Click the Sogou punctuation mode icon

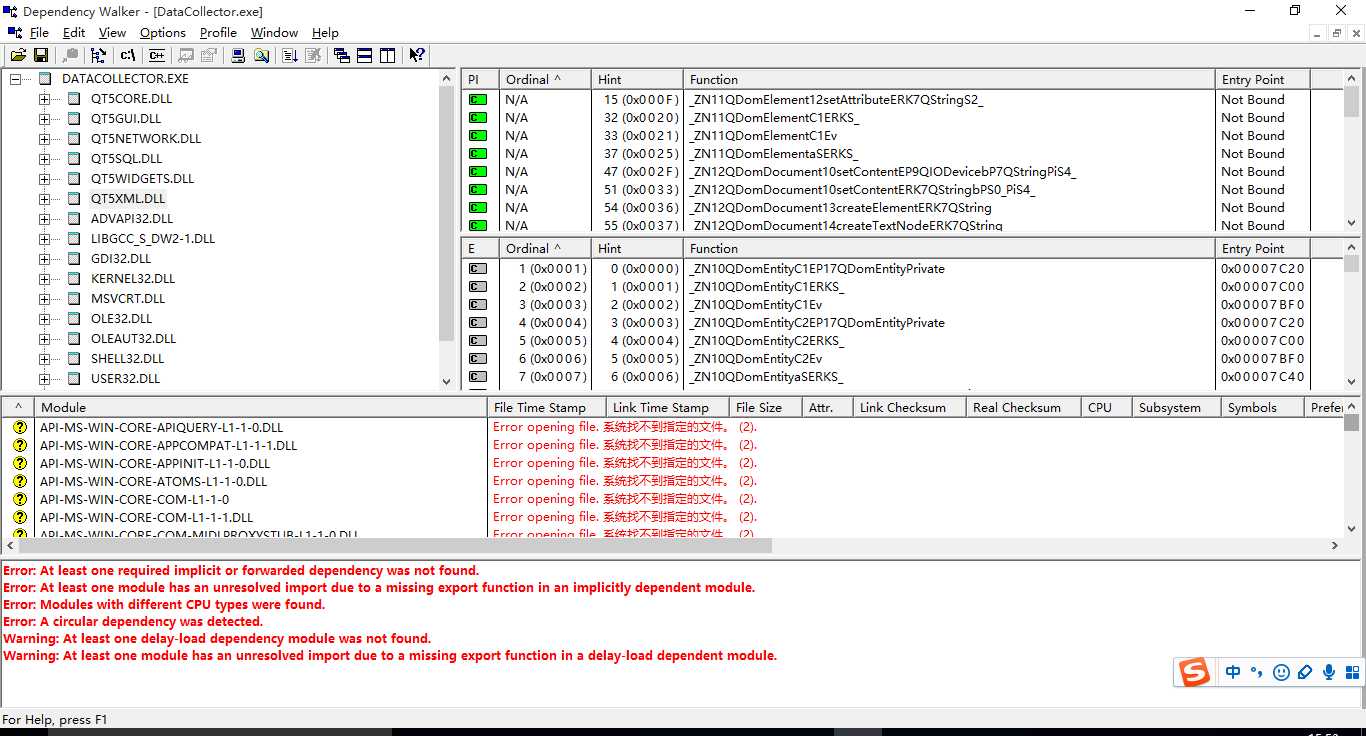point(1257,672)
